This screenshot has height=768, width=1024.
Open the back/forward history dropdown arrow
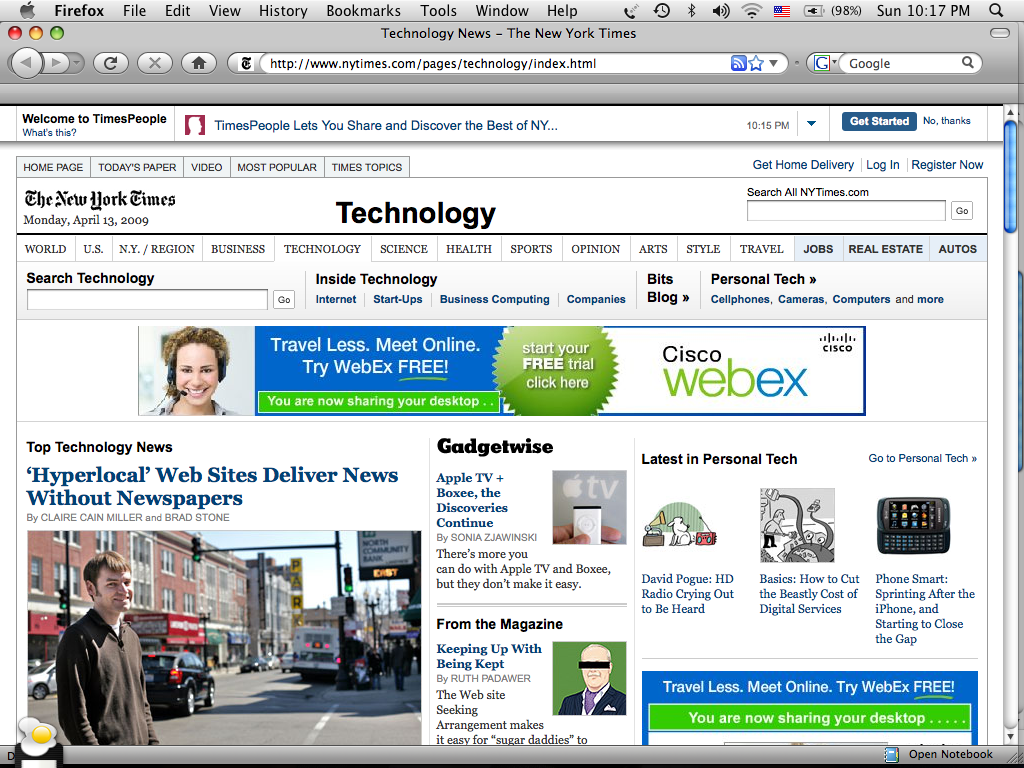(77, 63)
